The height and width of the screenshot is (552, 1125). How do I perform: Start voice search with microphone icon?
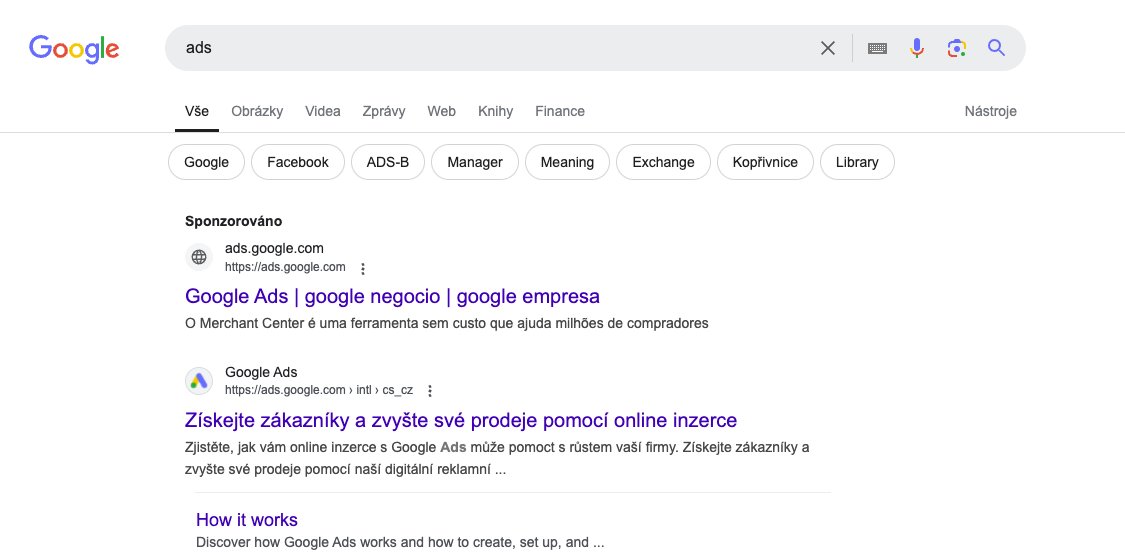coord(916,48)
